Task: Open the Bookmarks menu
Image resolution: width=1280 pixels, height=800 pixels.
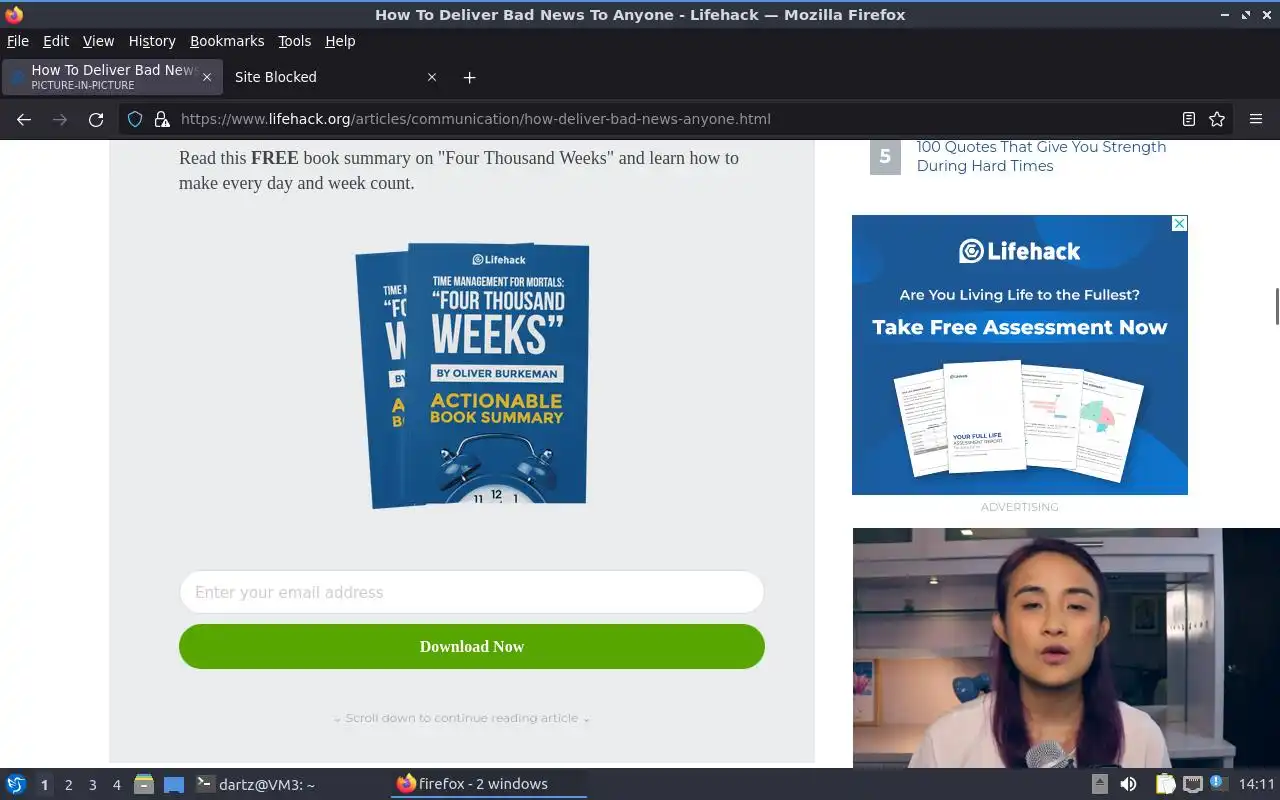Action: click(227, 41)
